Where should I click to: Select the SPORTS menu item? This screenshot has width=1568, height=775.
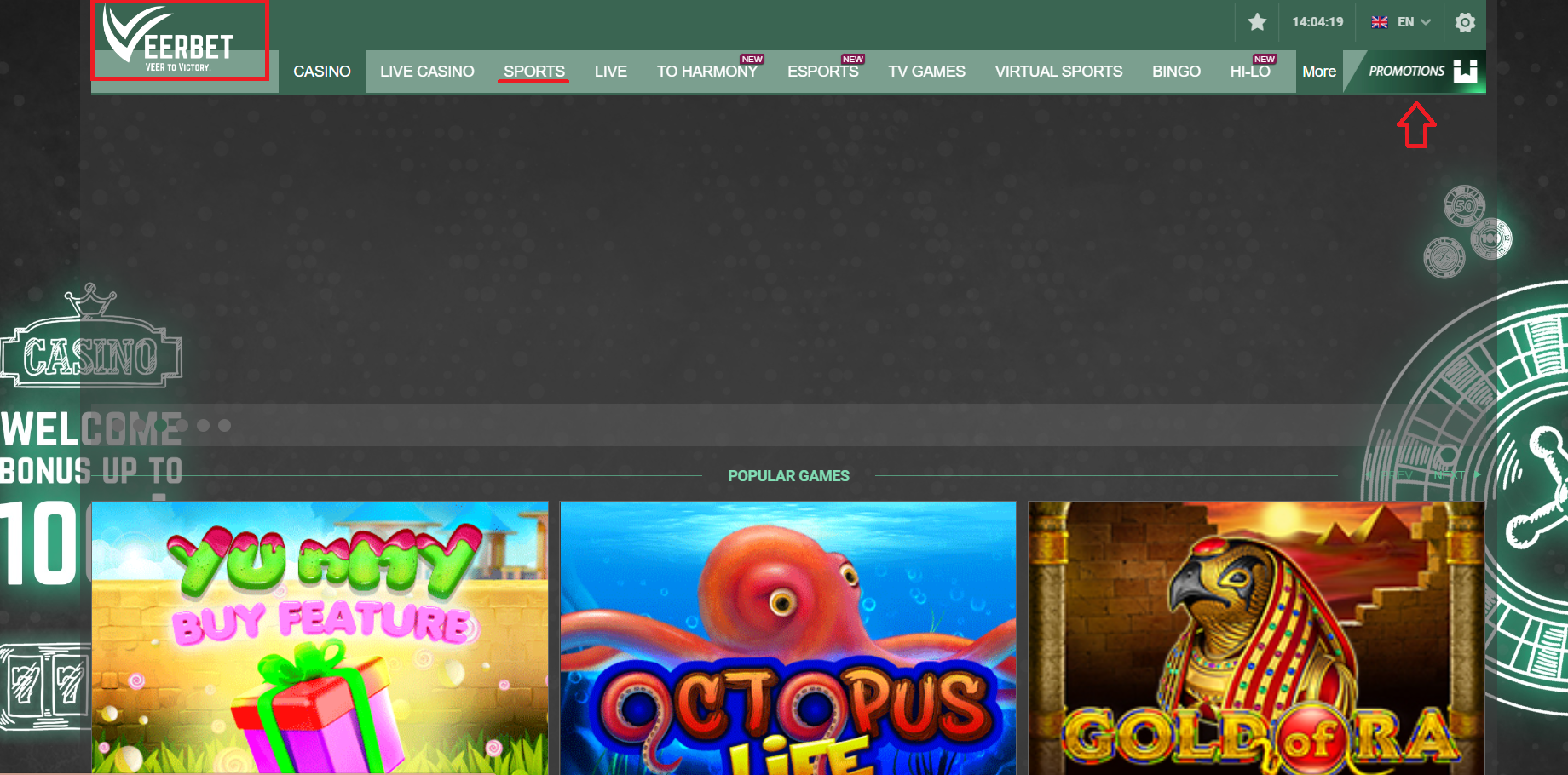pyautogui.click(x=534, y=72)
